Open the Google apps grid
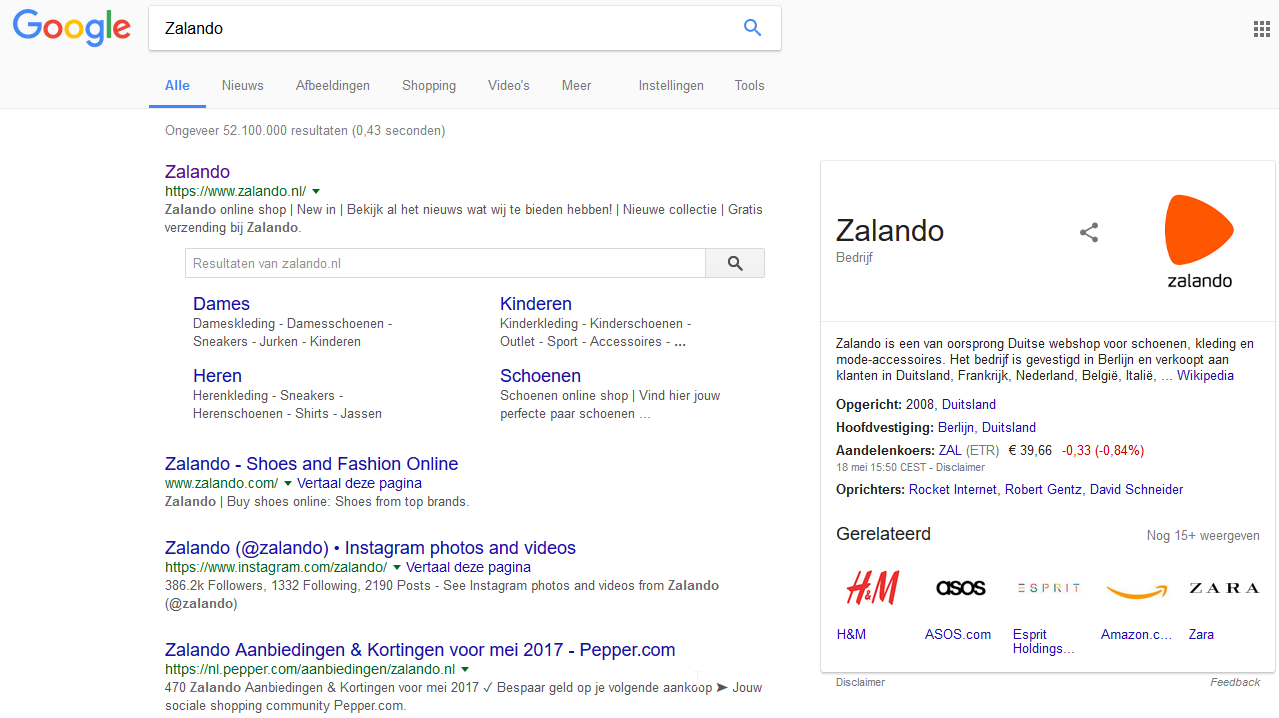 1261,29
